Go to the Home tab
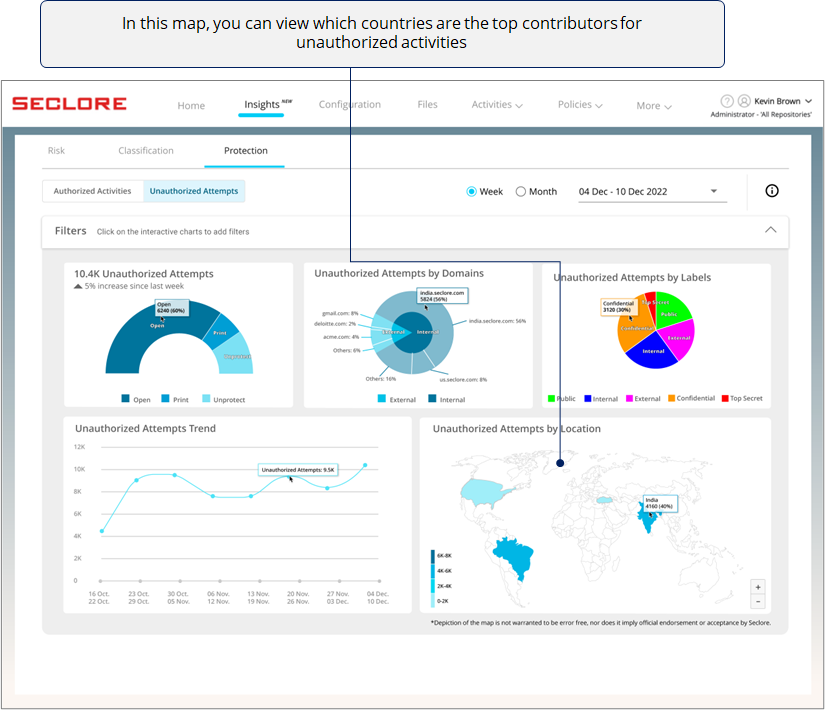 pos(191,105)
